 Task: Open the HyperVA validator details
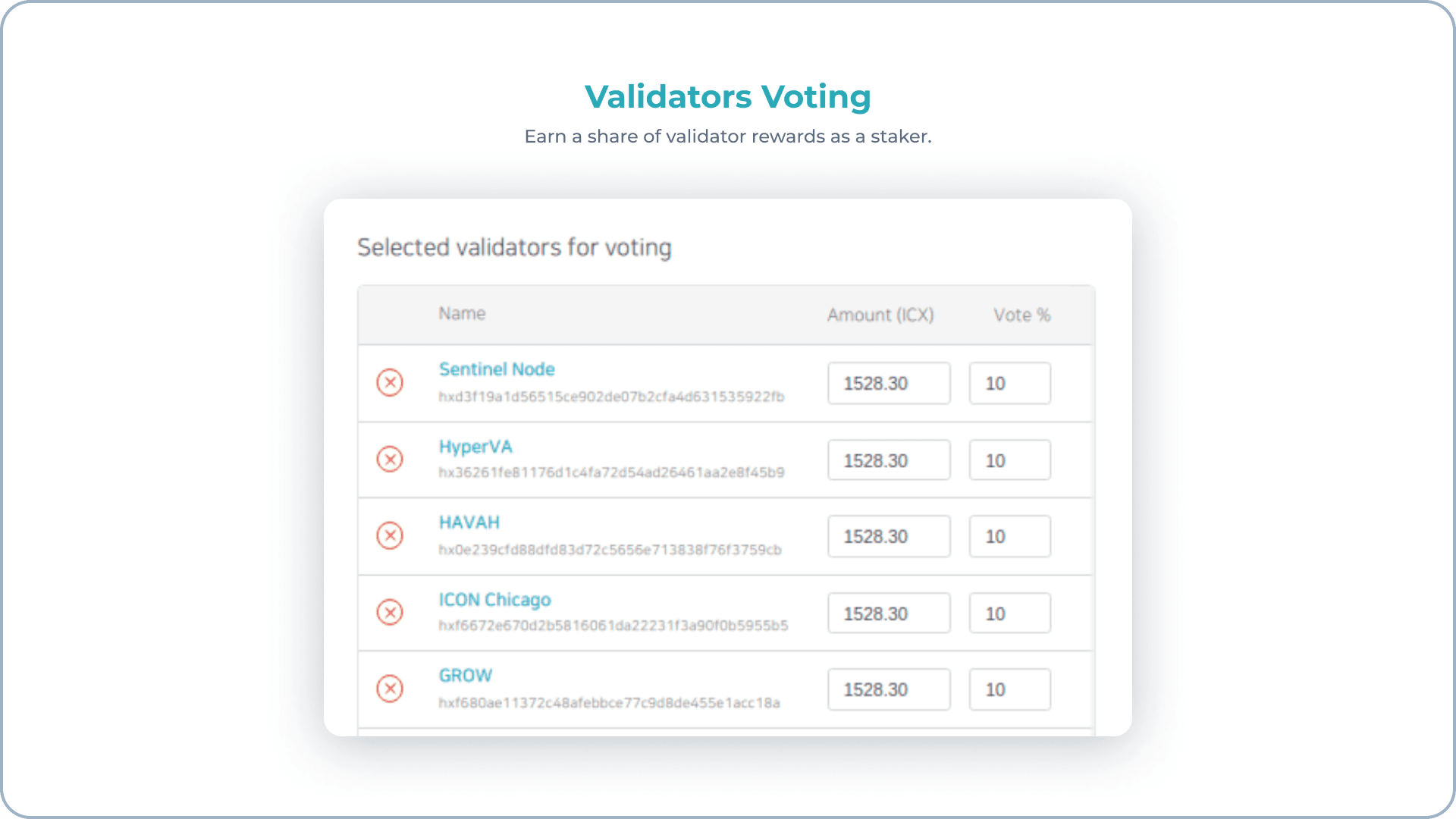point(475,447)
